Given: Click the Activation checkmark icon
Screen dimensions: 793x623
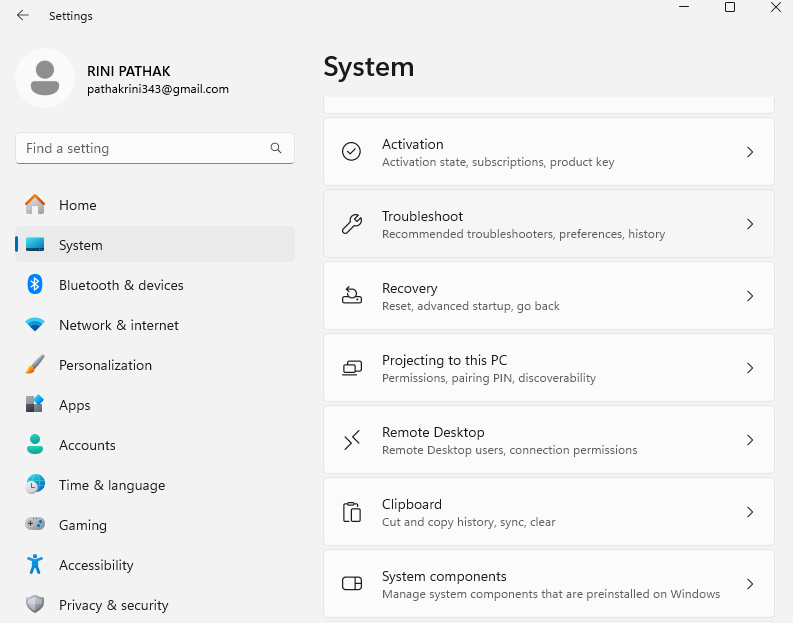Looking at the screenshot, I should 351,152.
